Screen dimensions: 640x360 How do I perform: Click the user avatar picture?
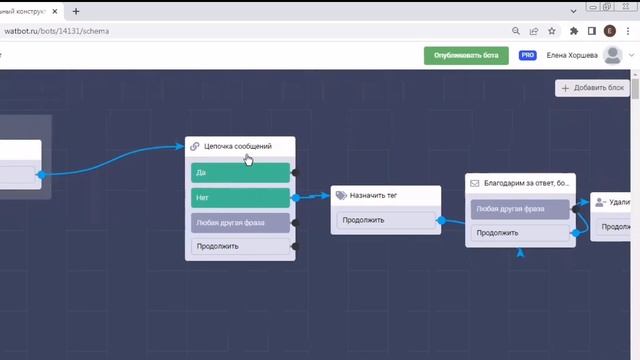pos(613,55)
